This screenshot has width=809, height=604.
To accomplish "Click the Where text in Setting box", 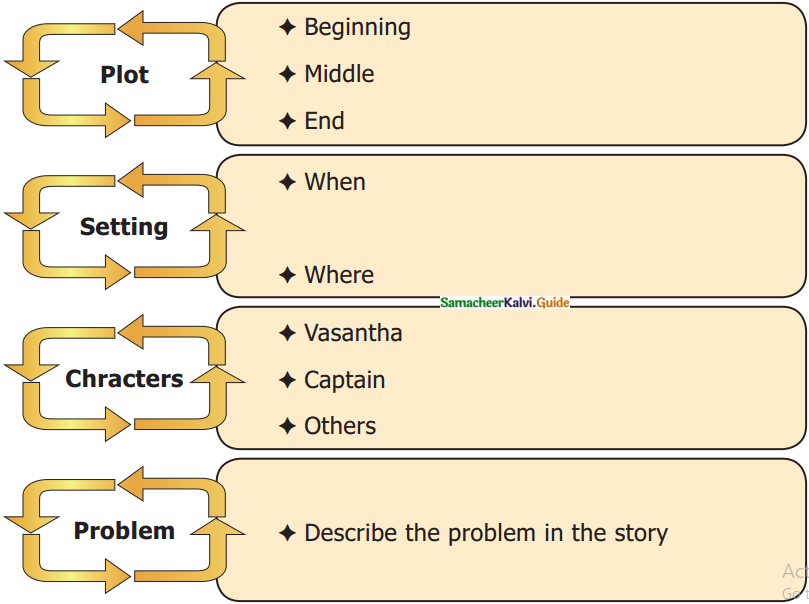I will point(339,275).
